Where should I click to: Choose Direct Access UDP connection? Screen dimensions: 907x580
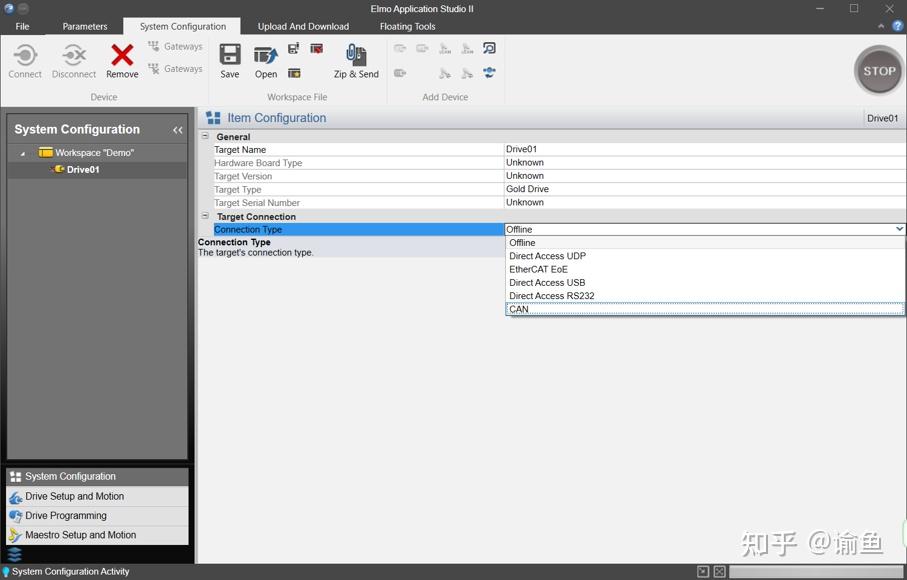tap(705, 256)
